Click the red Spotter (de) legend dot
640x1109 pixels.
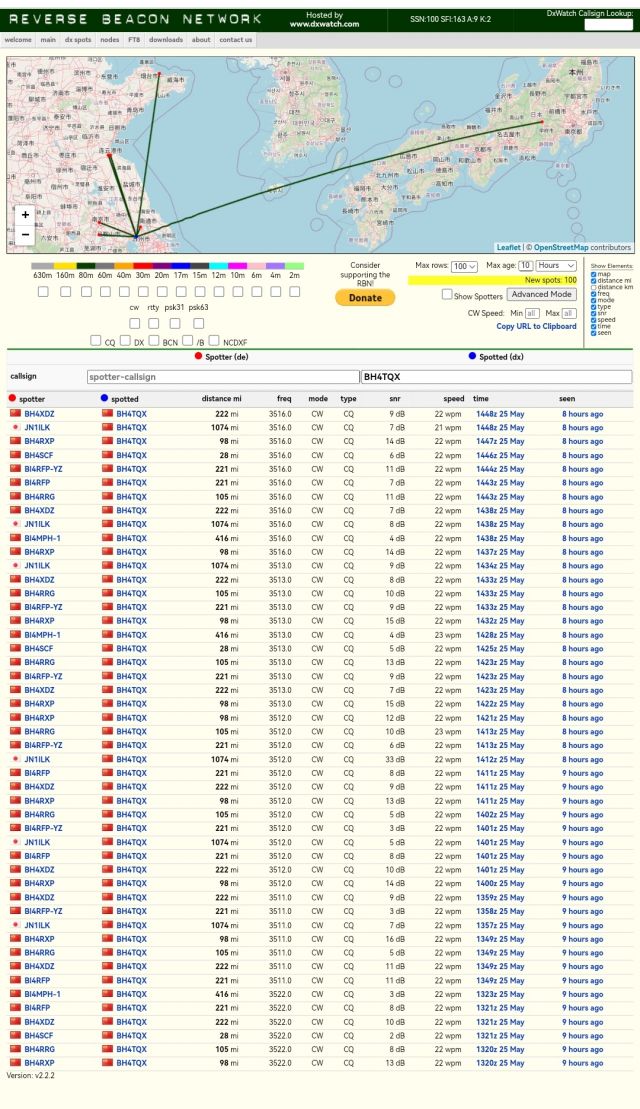click(199, 356)
